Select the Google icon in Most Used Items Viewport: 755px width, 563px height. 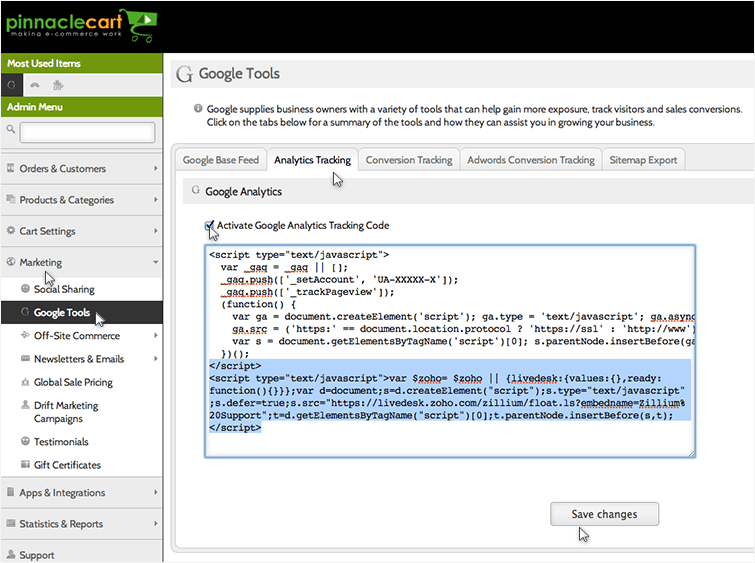tap(12, 85)
